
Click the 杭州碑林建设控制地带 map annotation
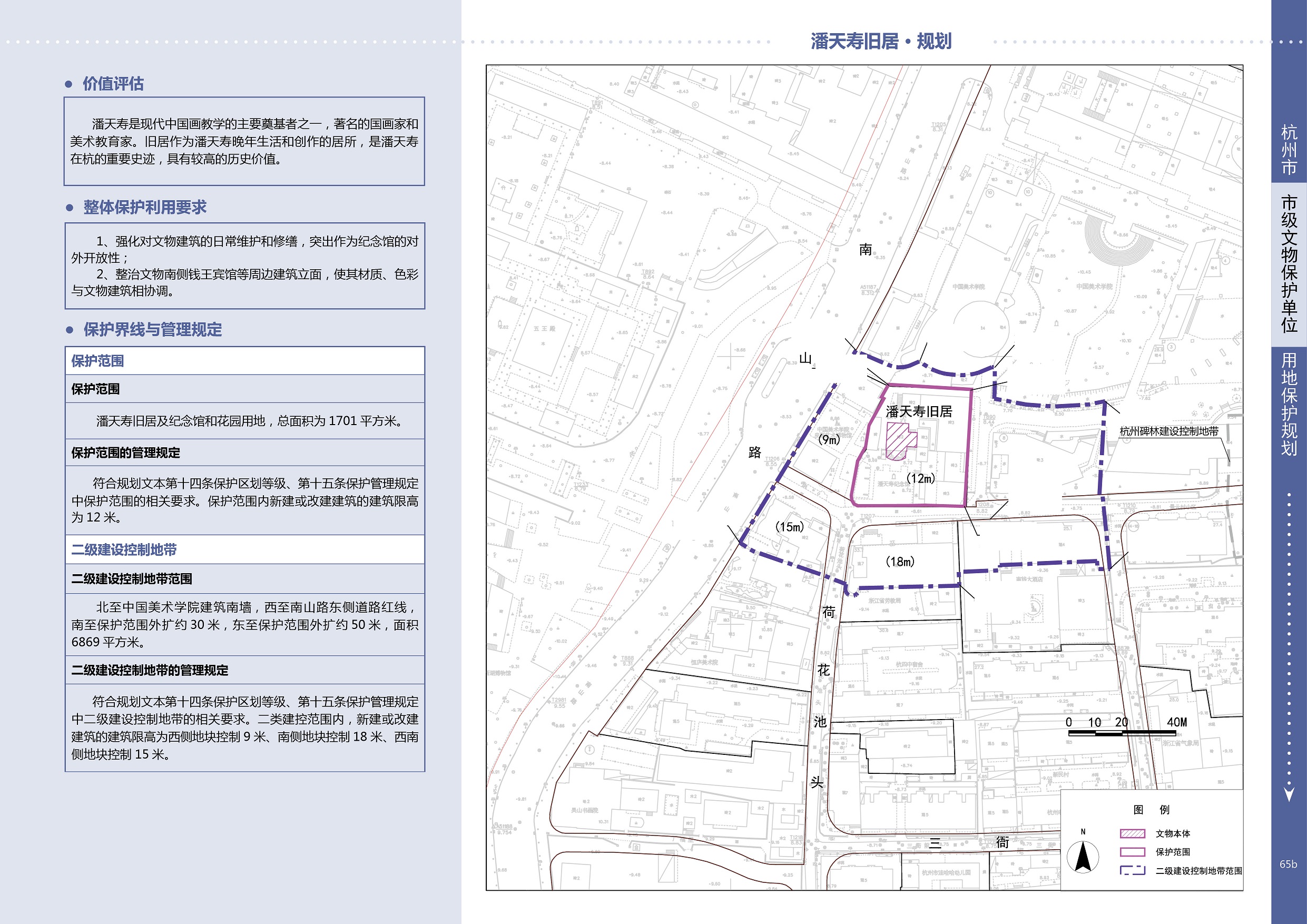(1168, 431)
